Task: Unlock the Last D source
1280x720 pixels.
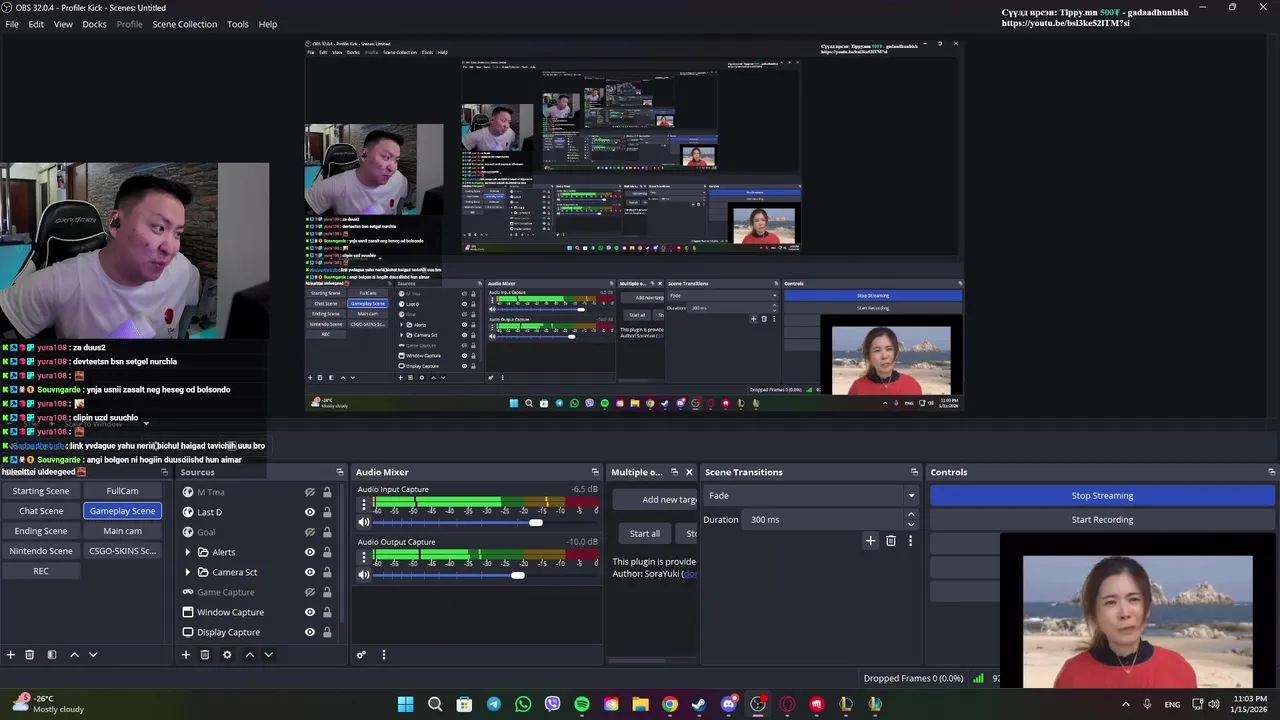Action: pyautogui.click(x=327, y=512)
